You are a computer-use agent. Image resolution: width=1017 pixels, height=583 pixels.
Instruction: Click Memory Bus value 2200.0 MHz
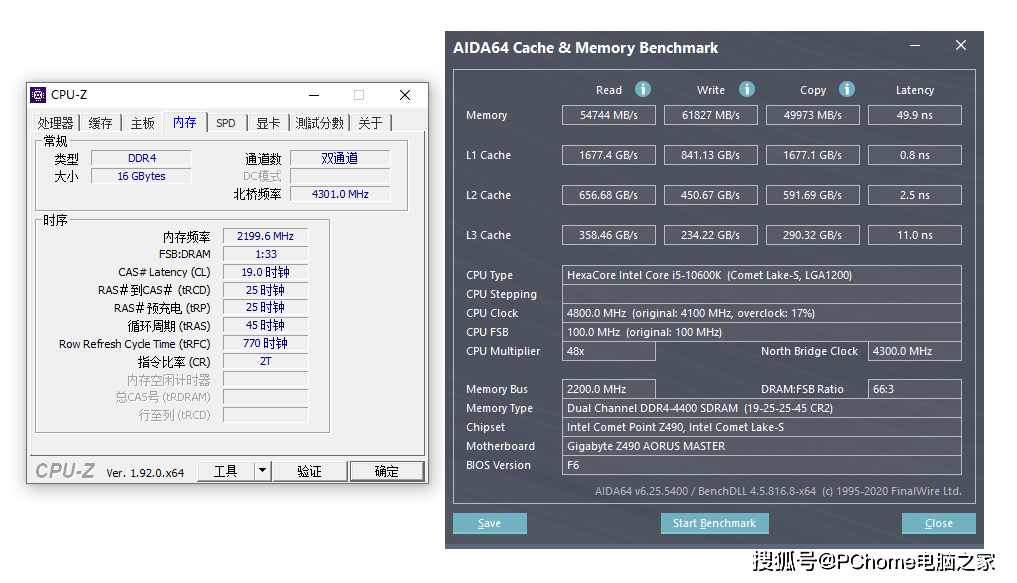click(x=608, y=389)
